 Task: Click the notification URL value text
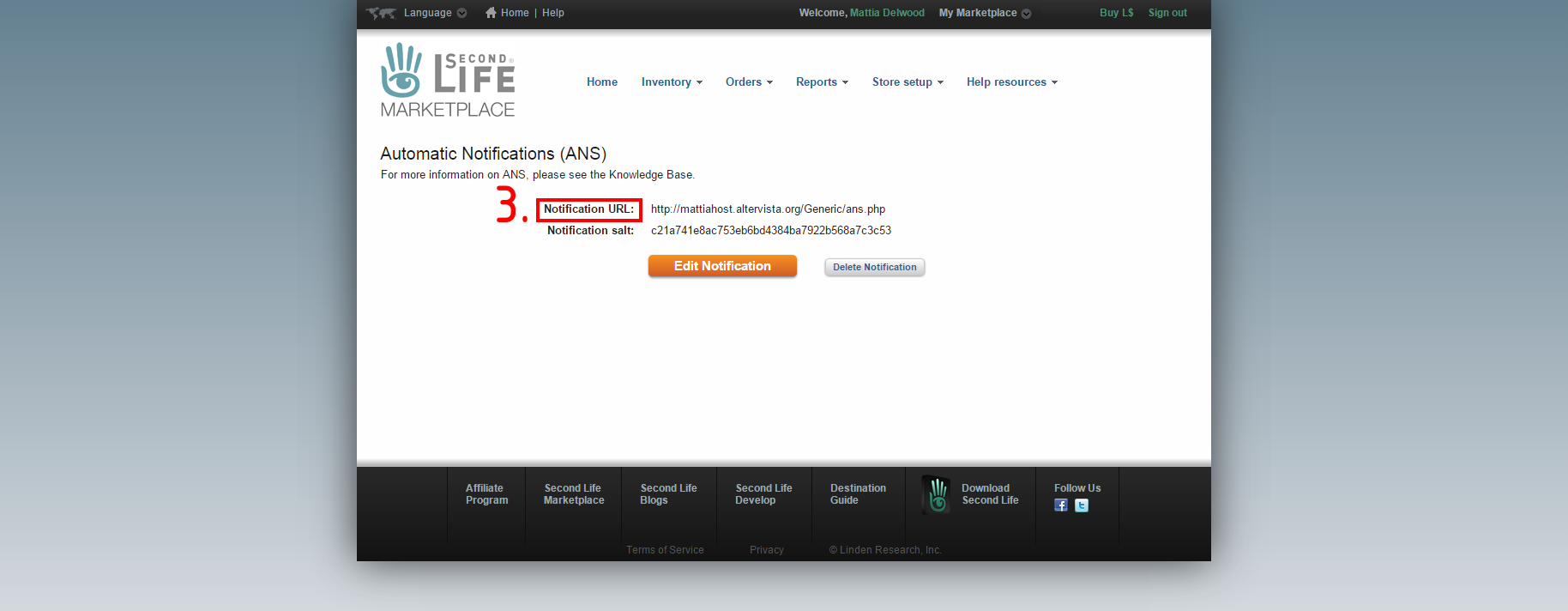point(768,209)
